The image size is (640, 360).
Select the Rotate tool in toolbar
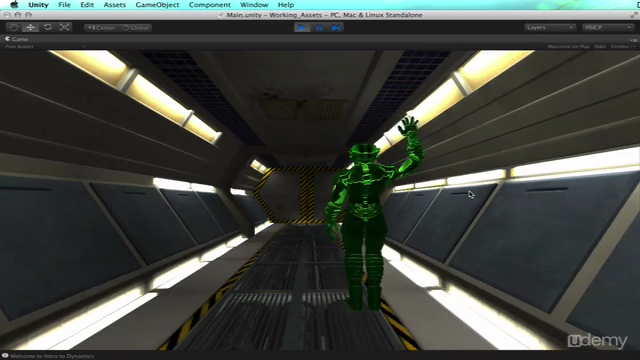coord(48,27)
